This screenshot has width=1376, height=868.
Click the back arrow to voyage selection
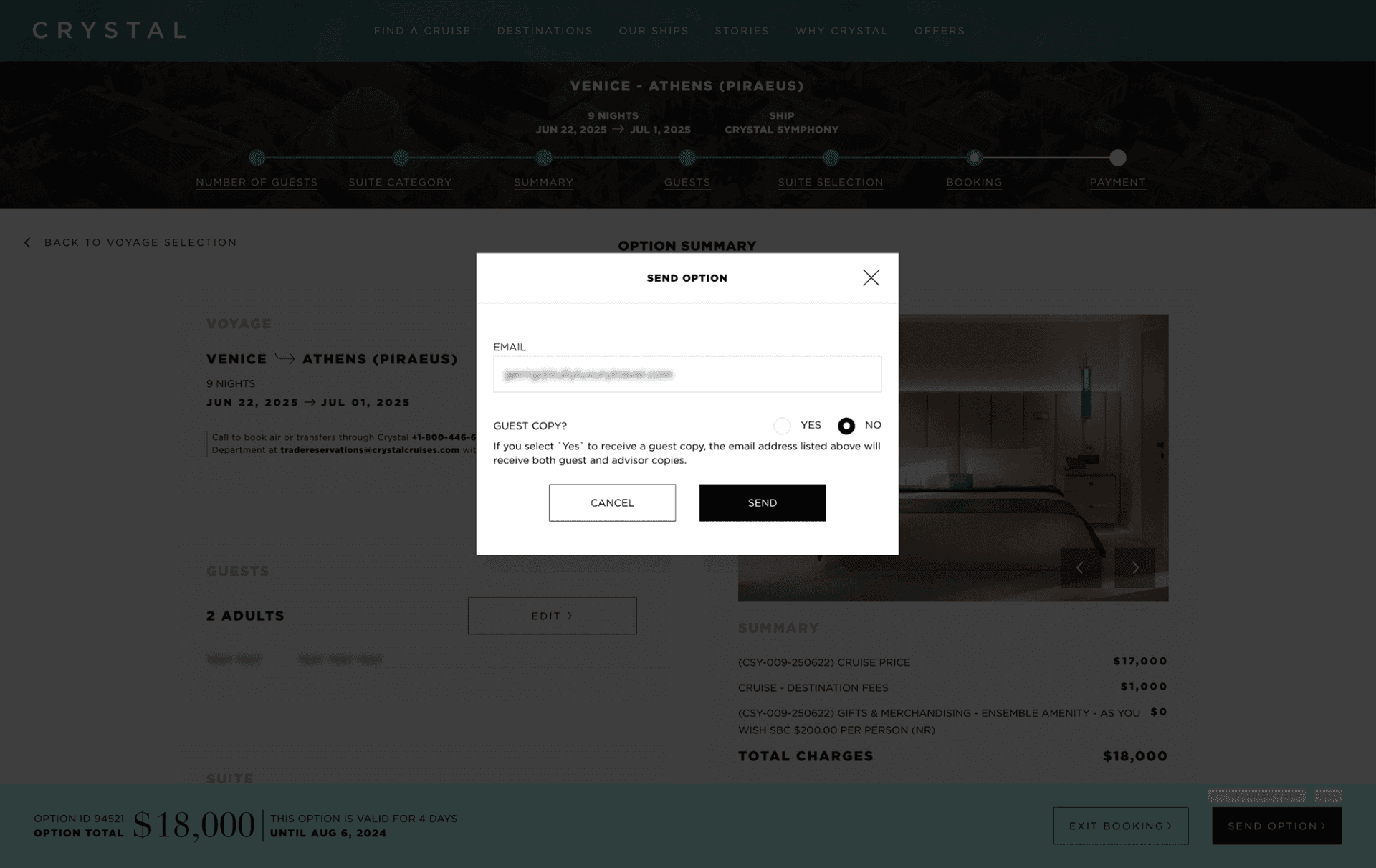(27, 242)
